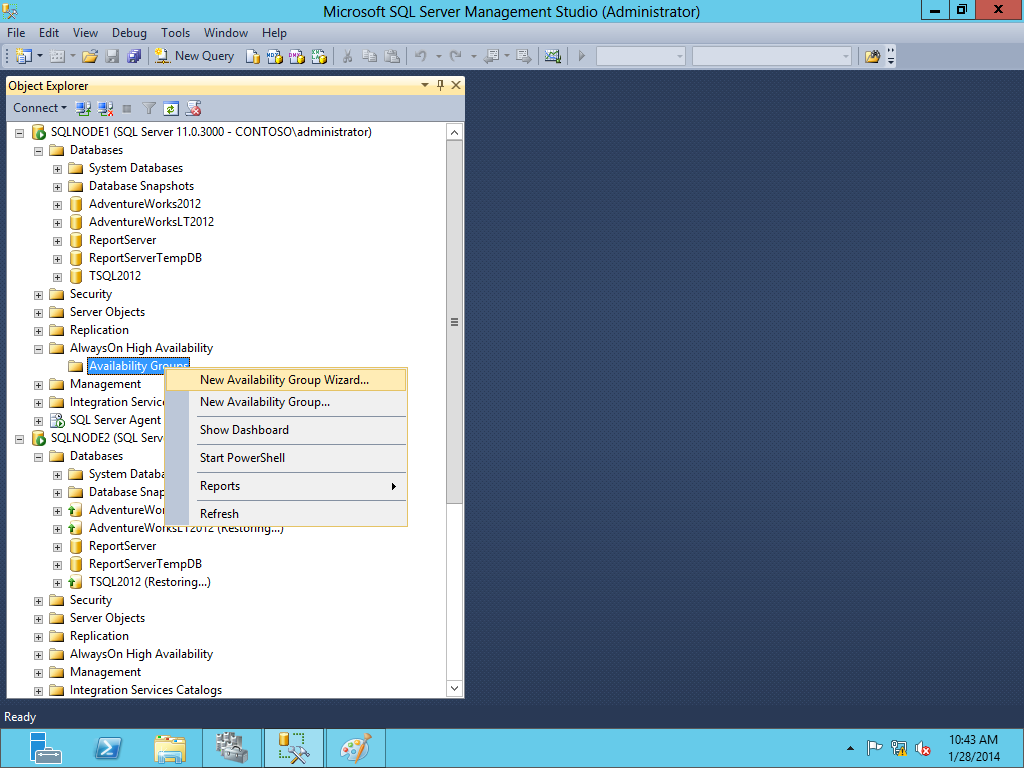The width and height of the screenshot is (1024, 768).
Task: Choose Refresh in the context menu
Action: pos(286,514)
